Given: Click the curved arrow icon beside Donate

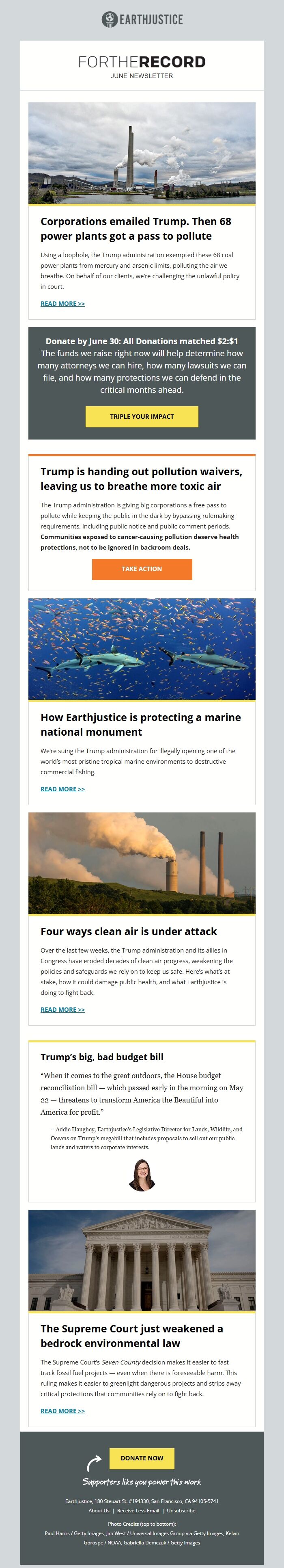Looking at the screenshot, I should pyautogui.click(x=94, y=1463).
